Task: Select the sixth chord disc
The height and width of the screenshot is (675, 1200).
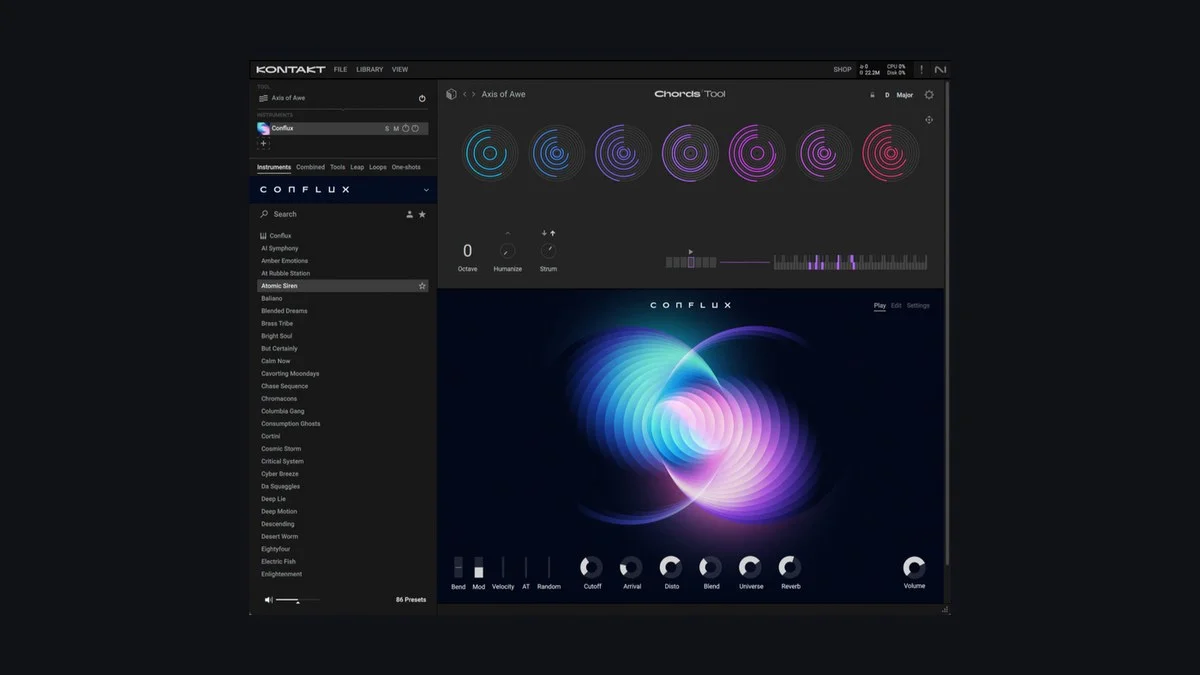Action: [x=824, y=153]
